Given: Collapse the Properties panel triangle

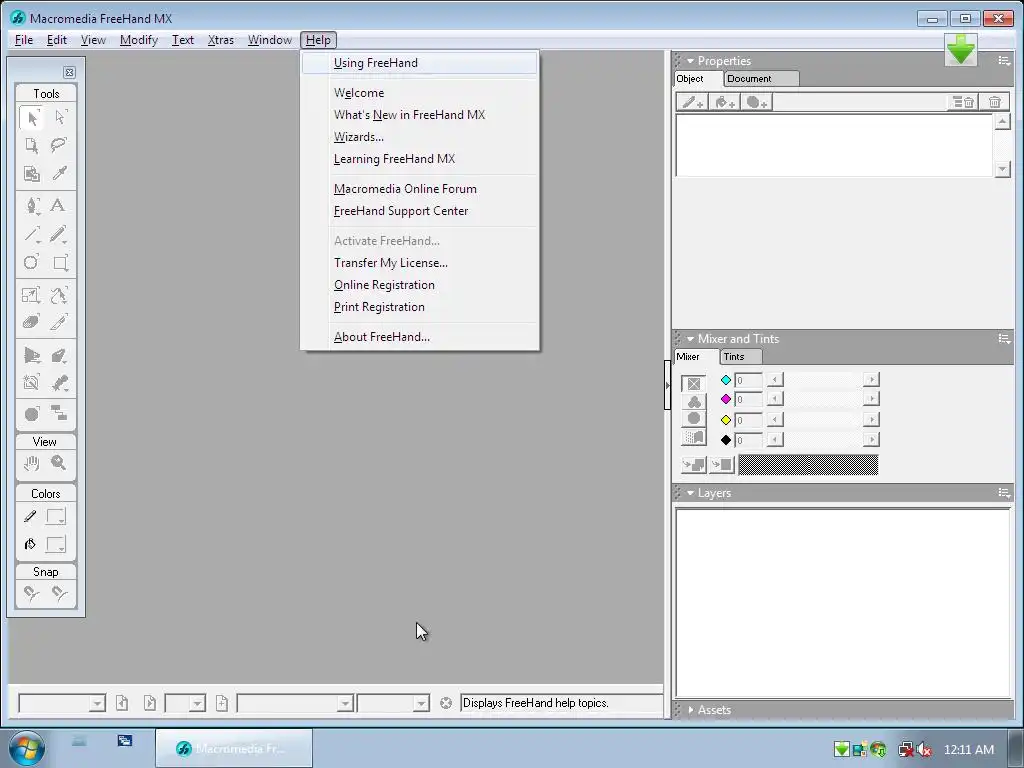Looking at the screenshot, I should (690, 61).
